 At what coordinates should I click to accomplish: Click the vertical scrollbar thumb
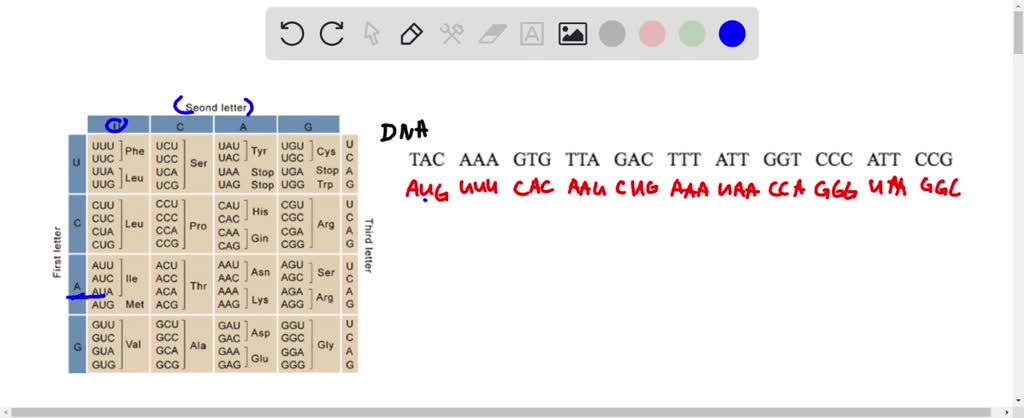[1018, 33]
